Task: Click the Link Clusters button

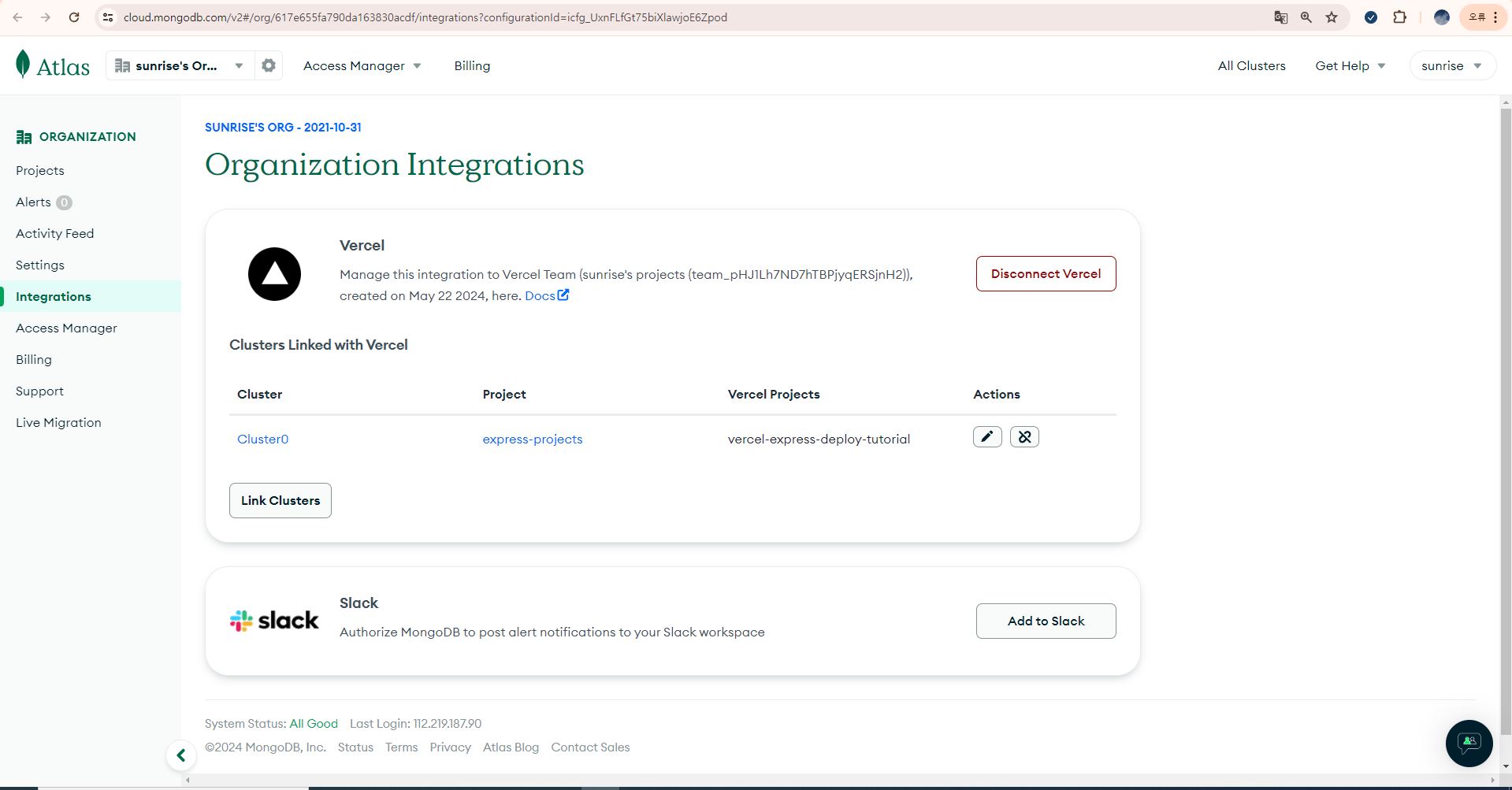Action: coord(280,500)
